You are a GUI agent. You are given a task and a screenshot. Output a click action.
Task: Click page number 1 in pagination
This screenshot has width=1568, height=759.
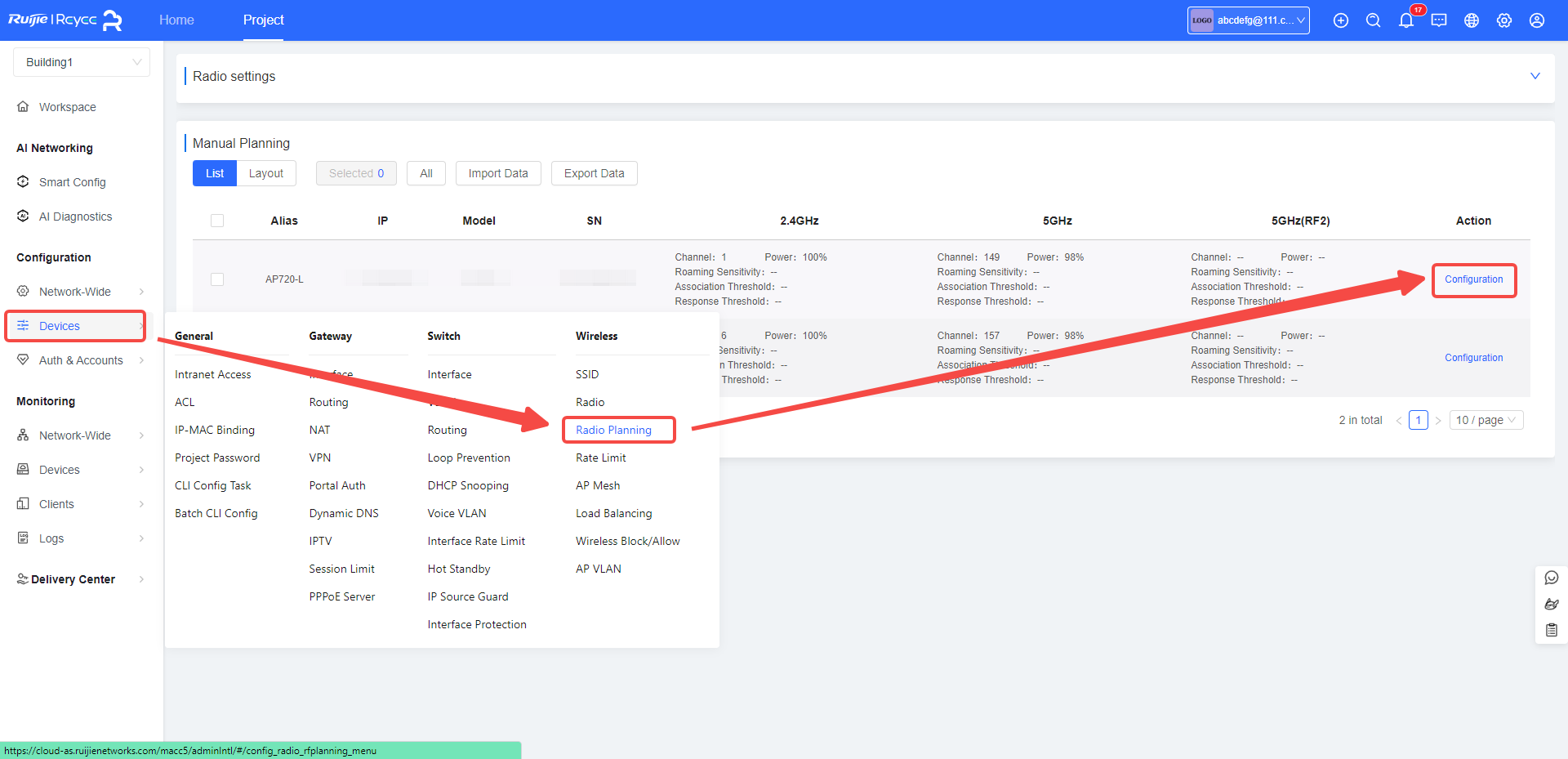tap(1418, 420)
